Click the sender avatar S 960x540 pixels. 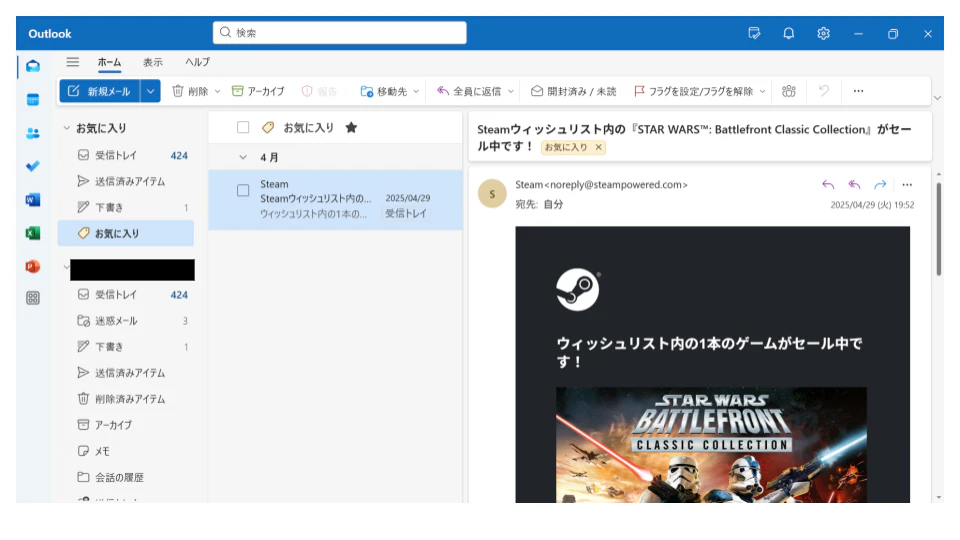(492, 193)
